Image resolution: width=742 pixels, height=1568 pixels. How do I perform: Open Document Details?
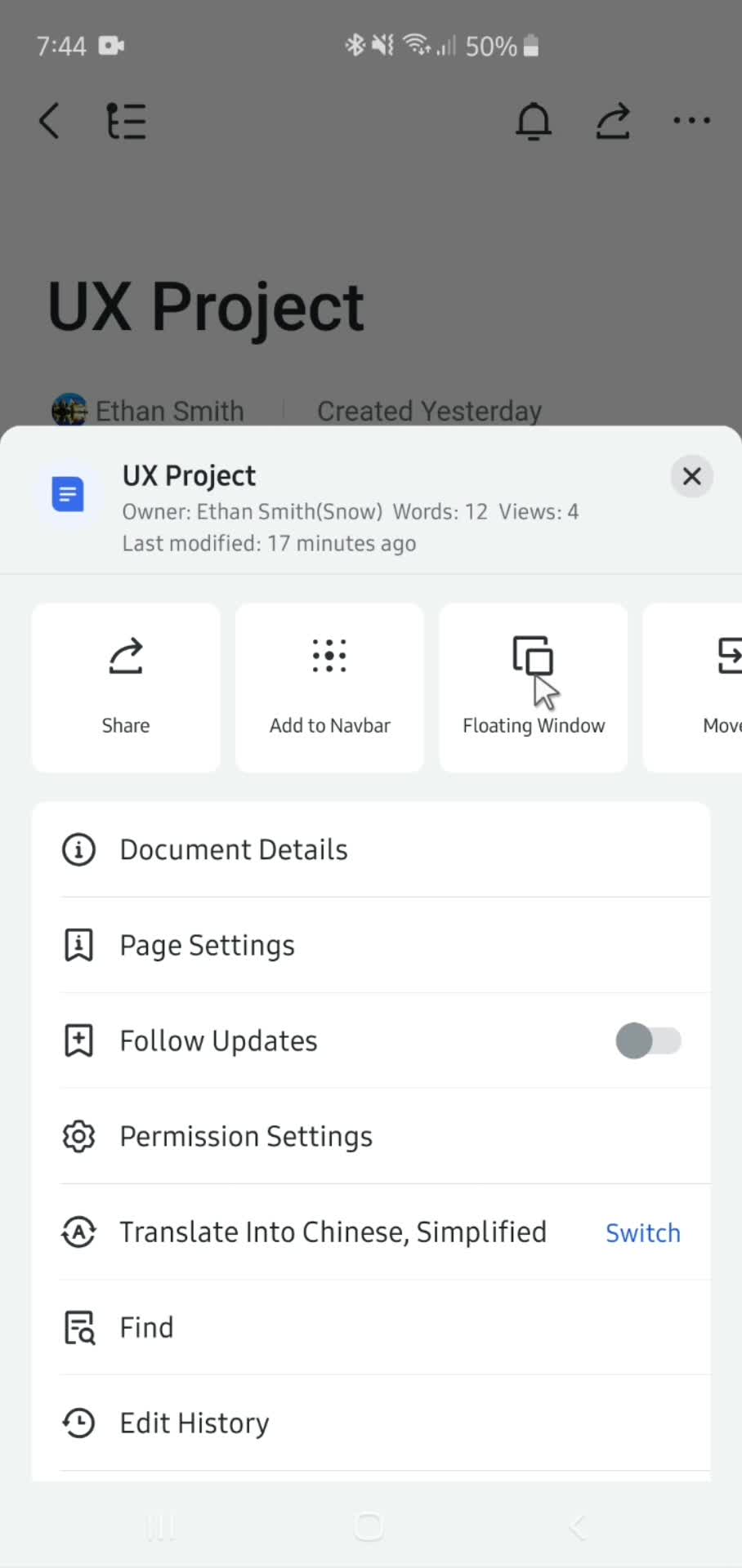tap(371, 849)
